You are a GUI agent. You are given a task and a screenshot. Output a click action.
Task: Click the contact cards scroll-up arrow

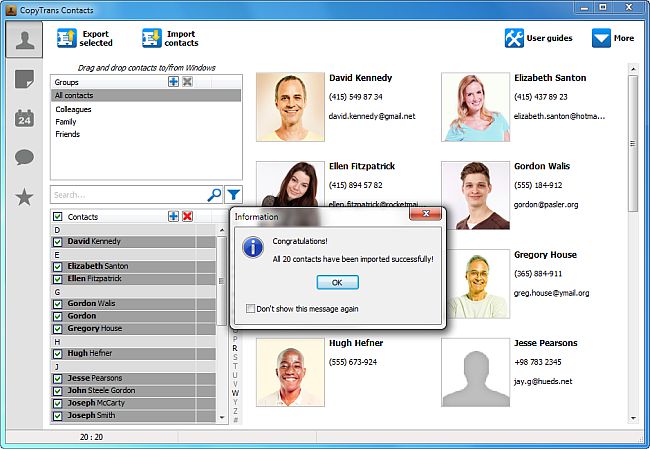pyautogui.click(x=633, y=68)
